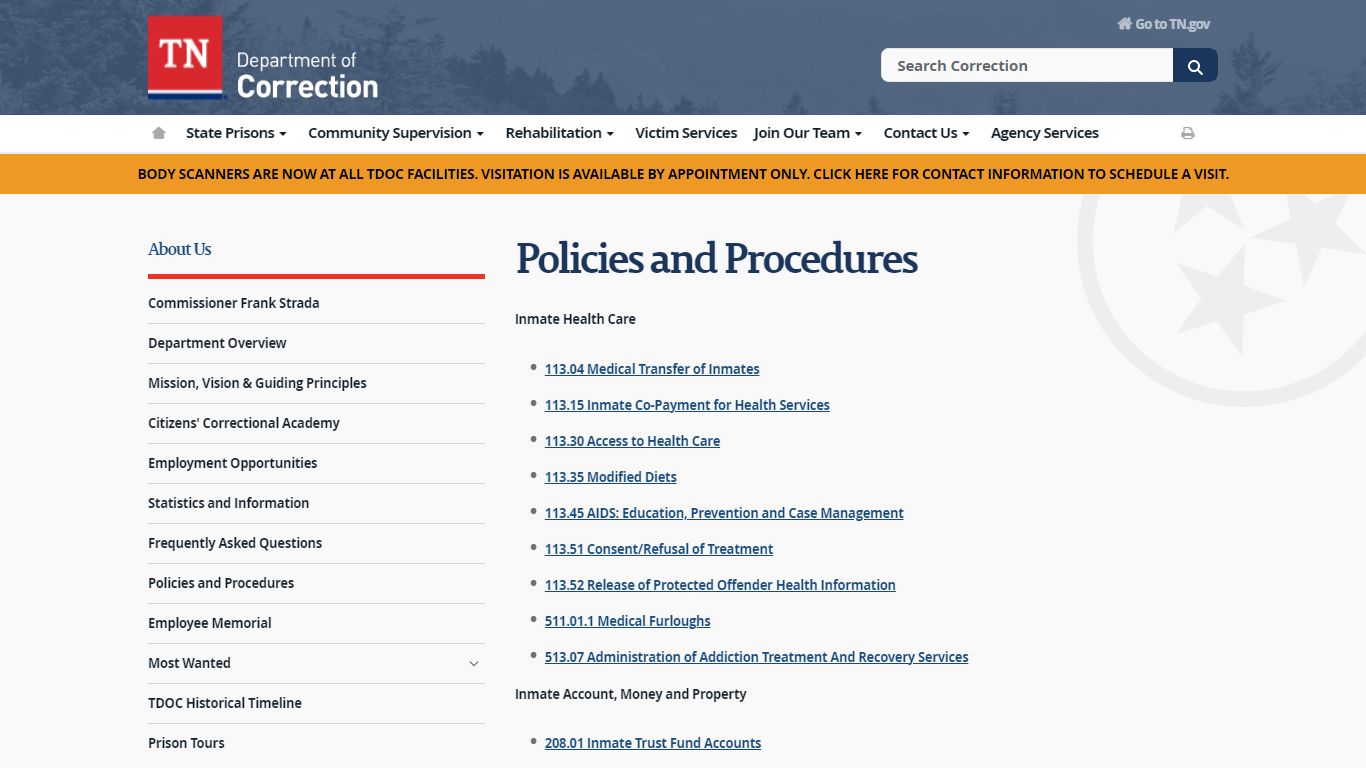Screen dimensions: 1366x768
Task: Open Employee Memorial page
Action: click(210, 623)
